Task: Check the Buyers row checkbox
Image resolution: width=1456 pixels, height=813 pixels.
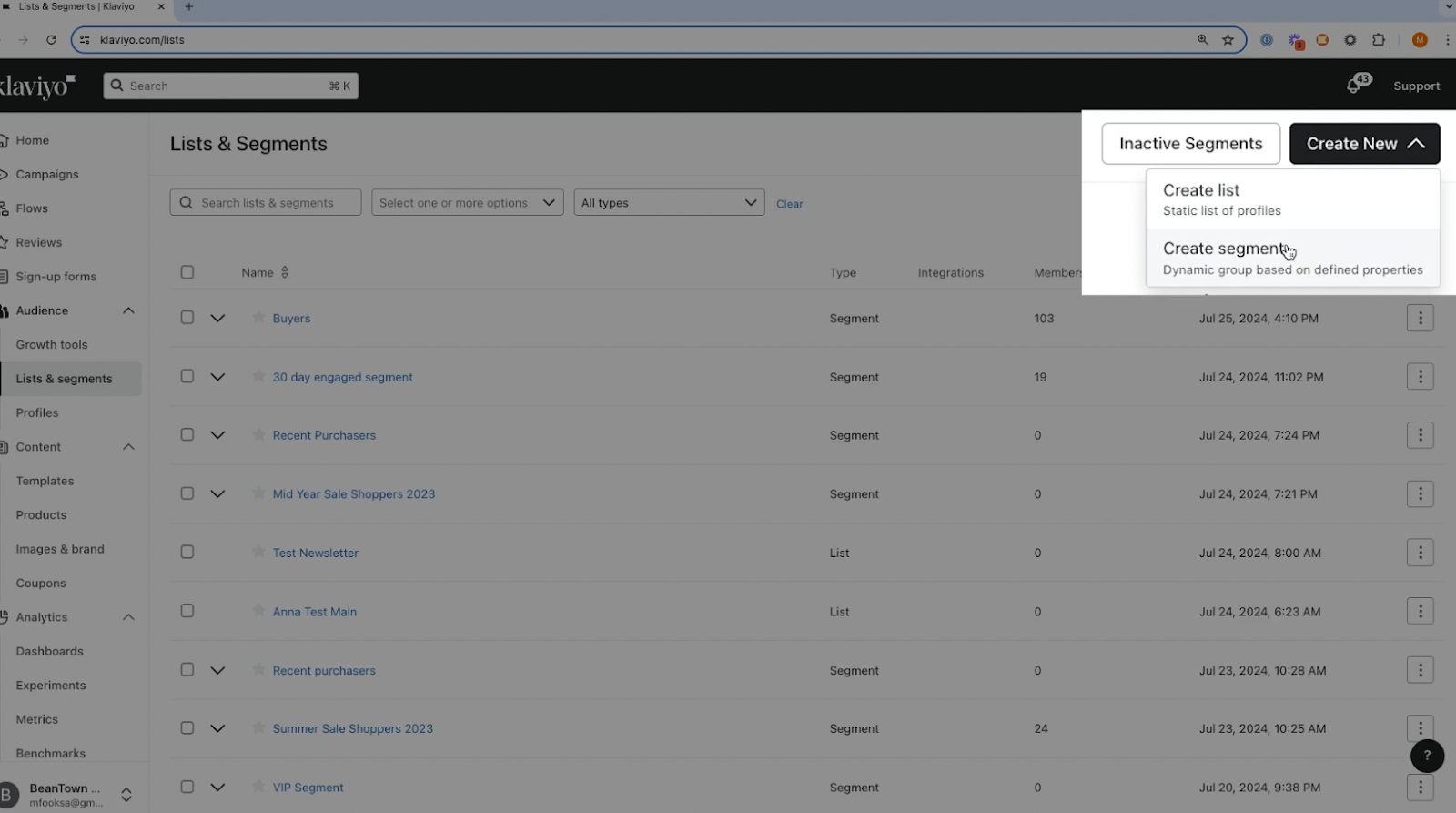Action: (x=187, y=318)
